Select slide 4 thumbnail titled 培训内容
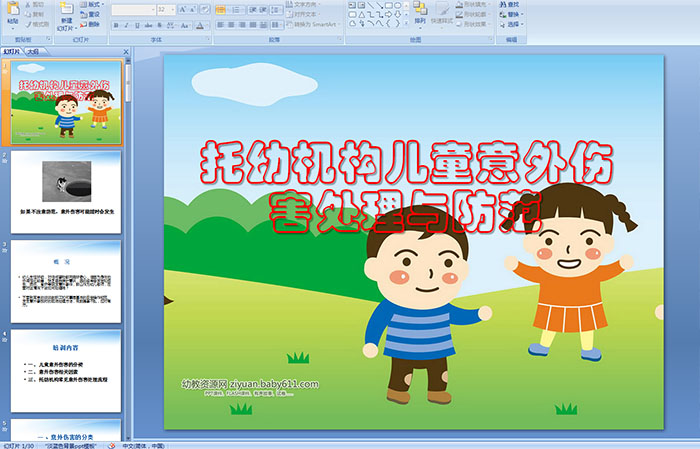This screenshot has height=449, width=700. click(x=66, y=371)
